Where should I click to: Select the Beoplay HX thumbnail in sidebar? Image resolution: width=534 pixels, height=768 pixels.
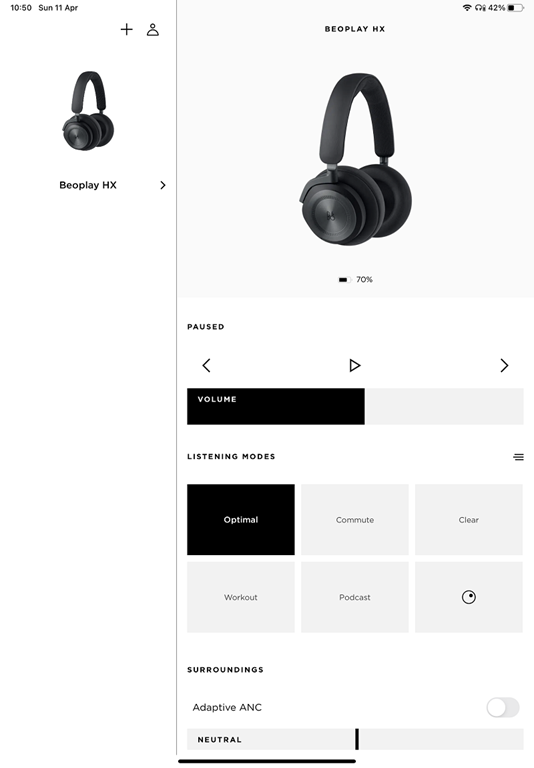(x=88, y=111)
